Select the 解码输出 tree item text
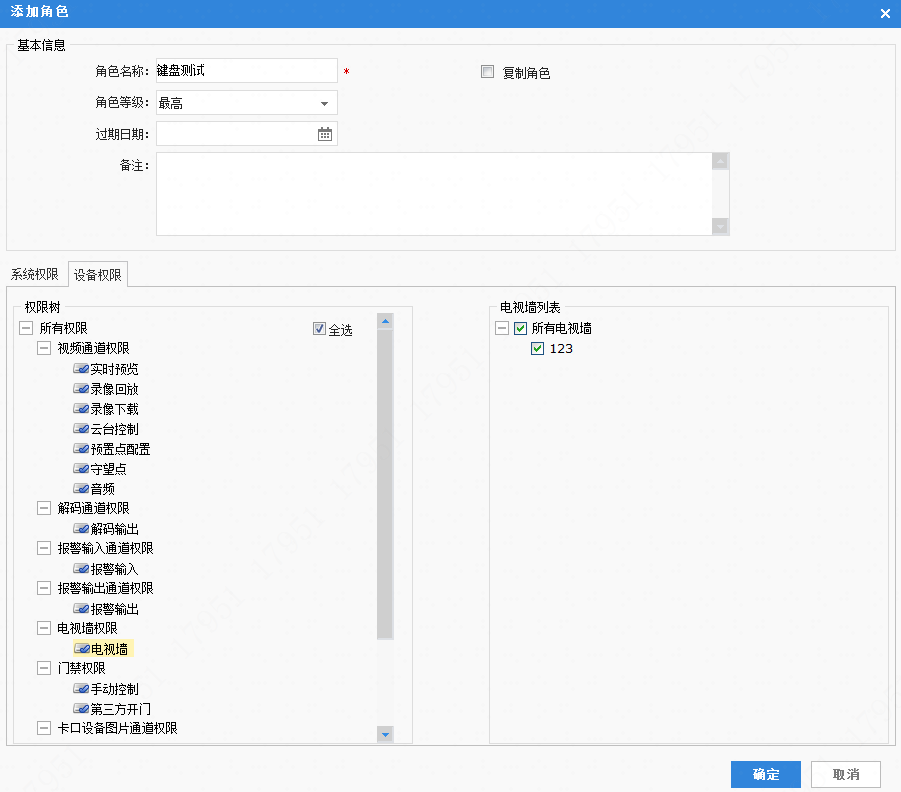The height and width of the screenshot is (792, 901). click(114, 529)
